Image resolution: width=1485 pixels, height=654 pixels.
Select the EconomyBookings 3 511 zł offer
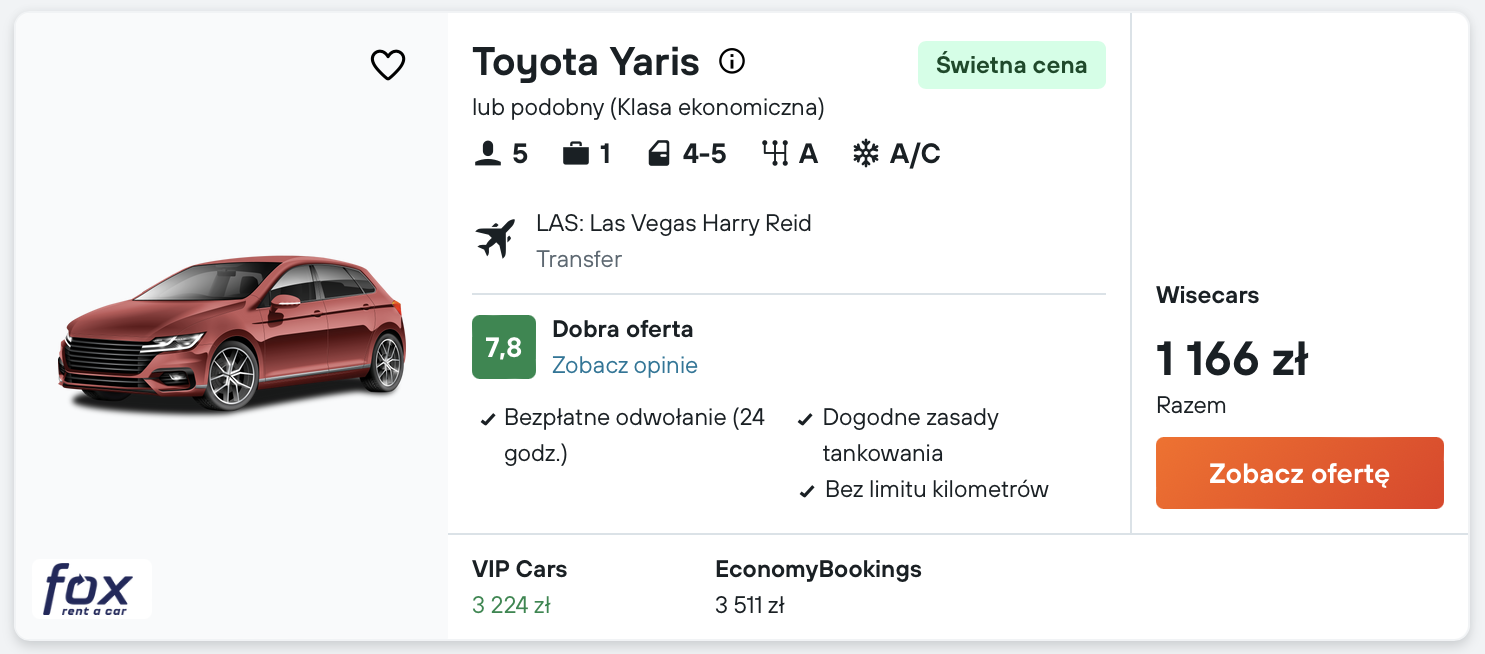point(817,587)
